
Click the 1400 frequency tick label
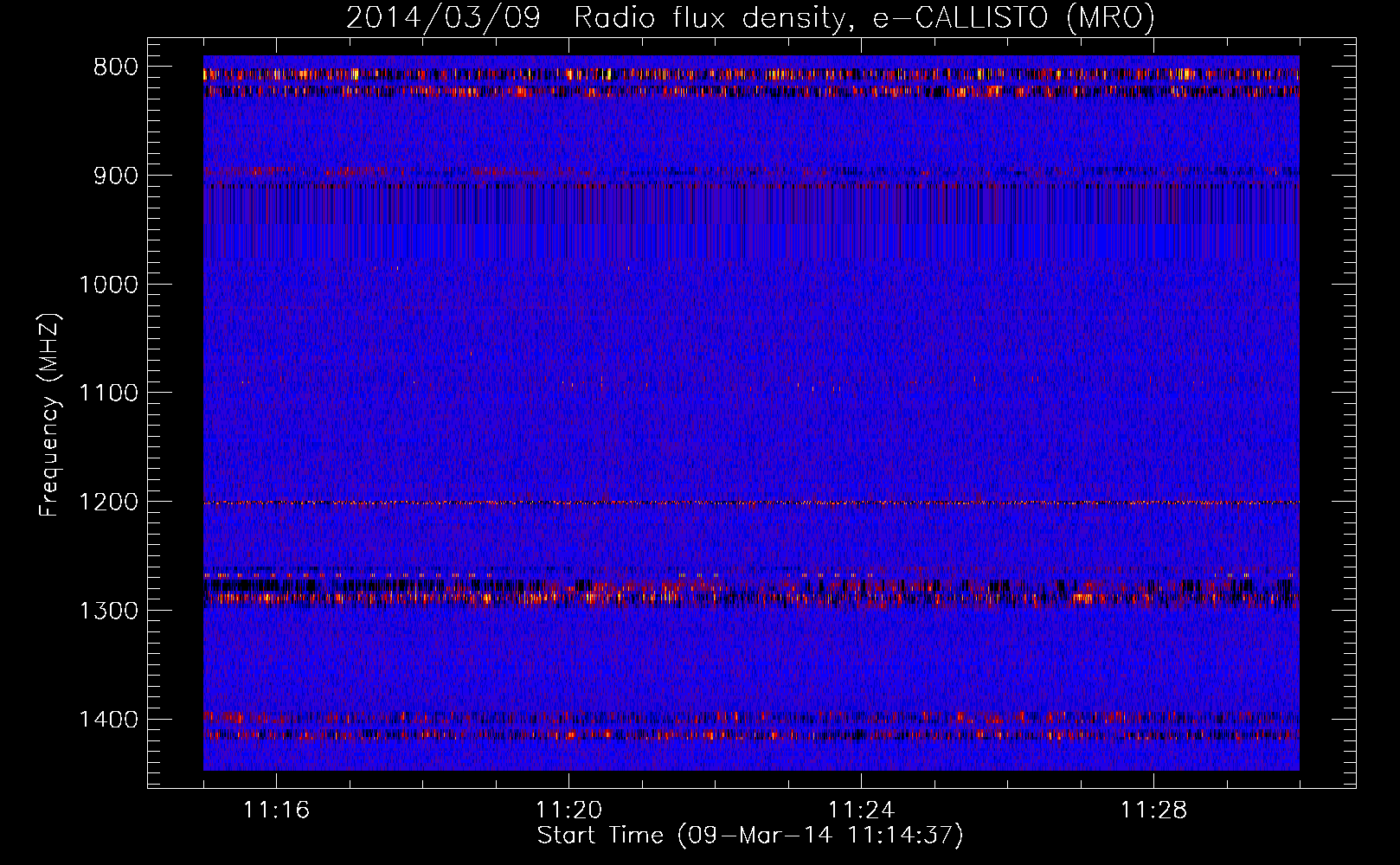(109, 720)
